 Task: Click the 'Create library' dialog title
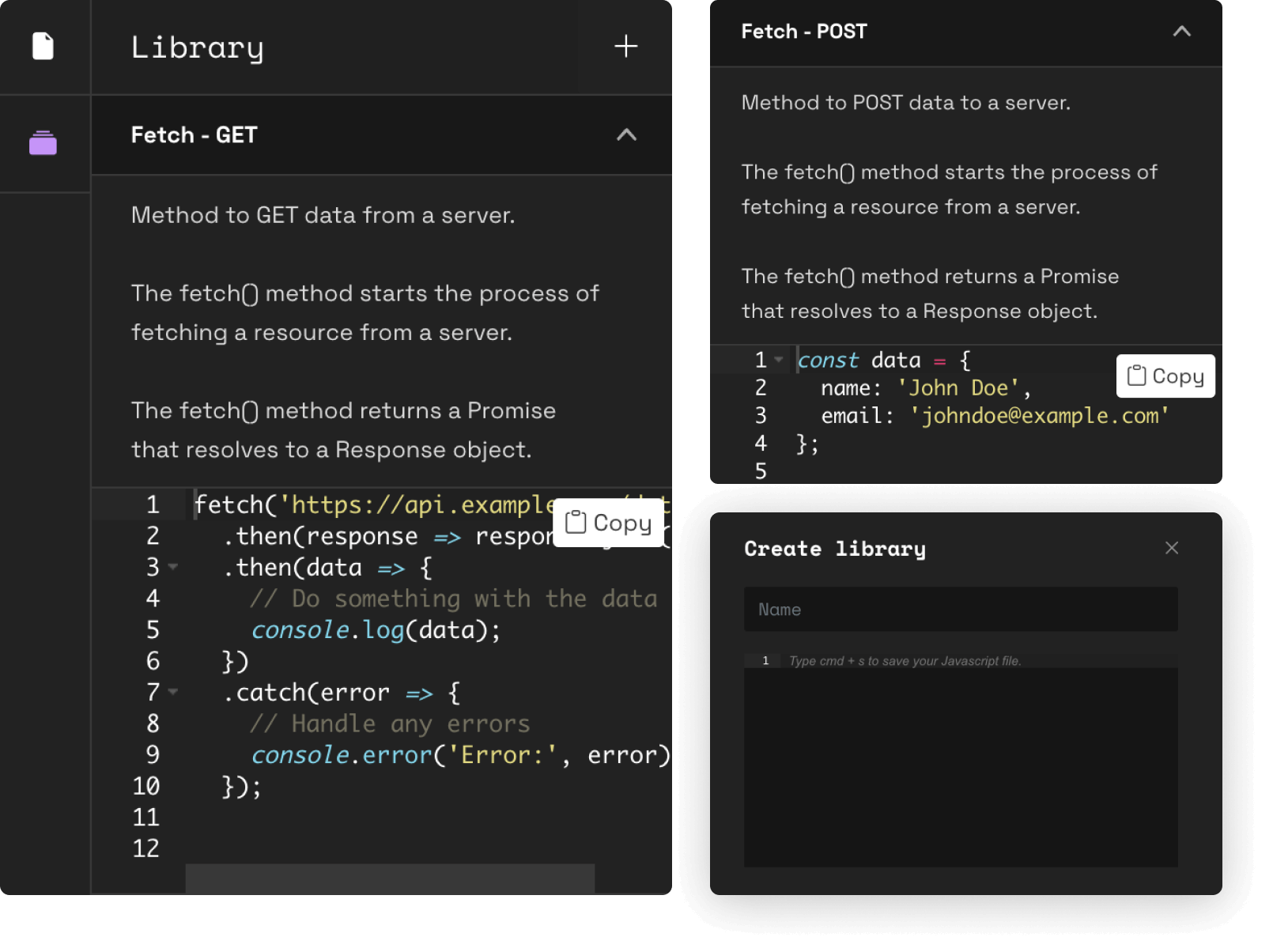[x=835, y=549]
